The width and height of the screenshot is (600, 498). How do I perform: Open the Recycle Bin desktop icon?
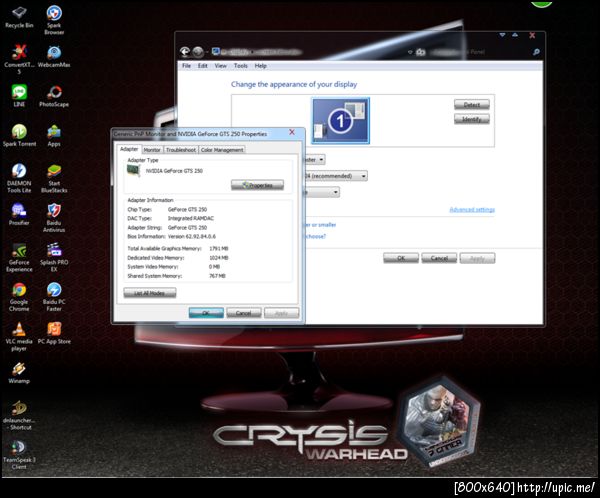(x=19, y=17)
